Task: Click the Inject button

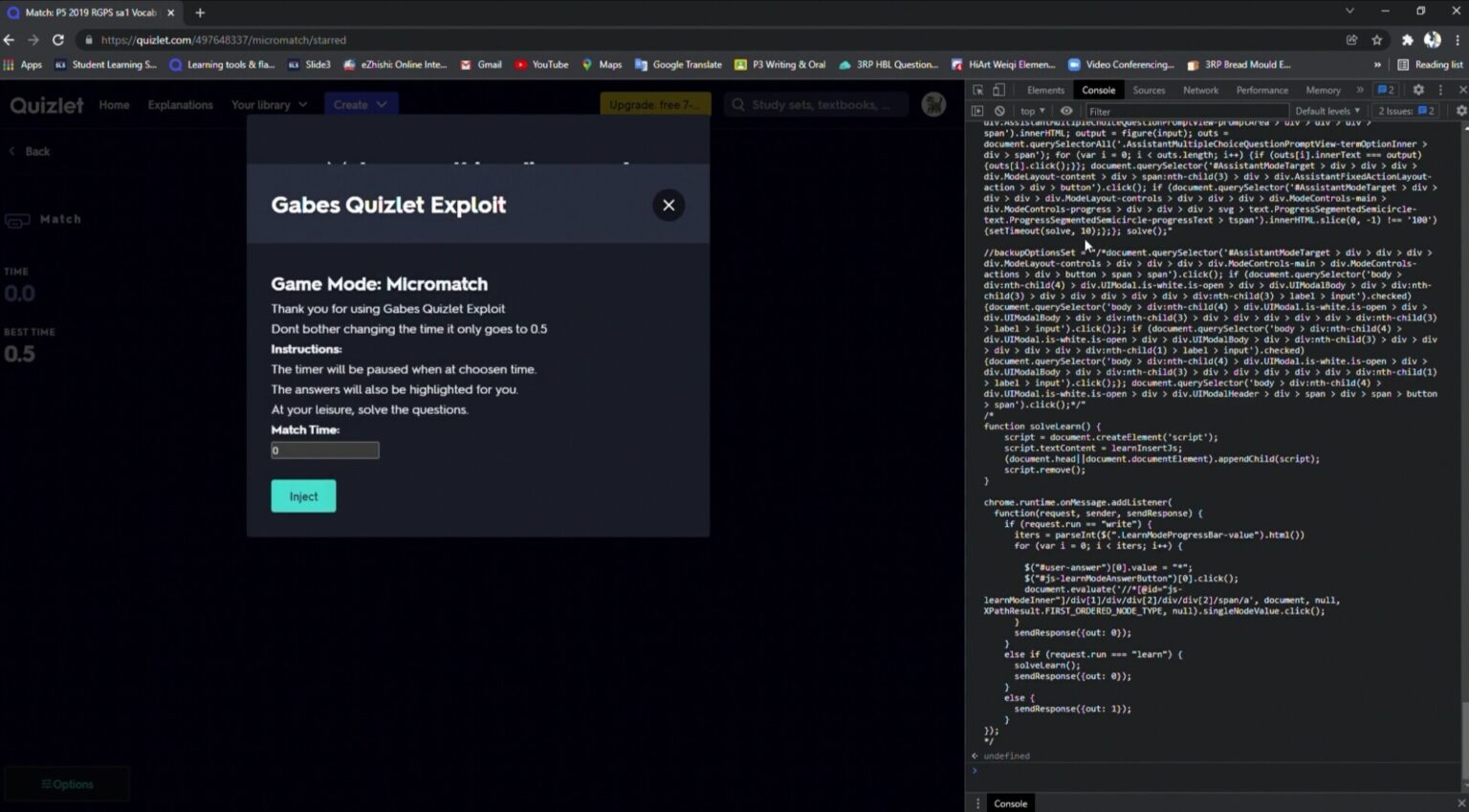Action: (x=303, y=495)
